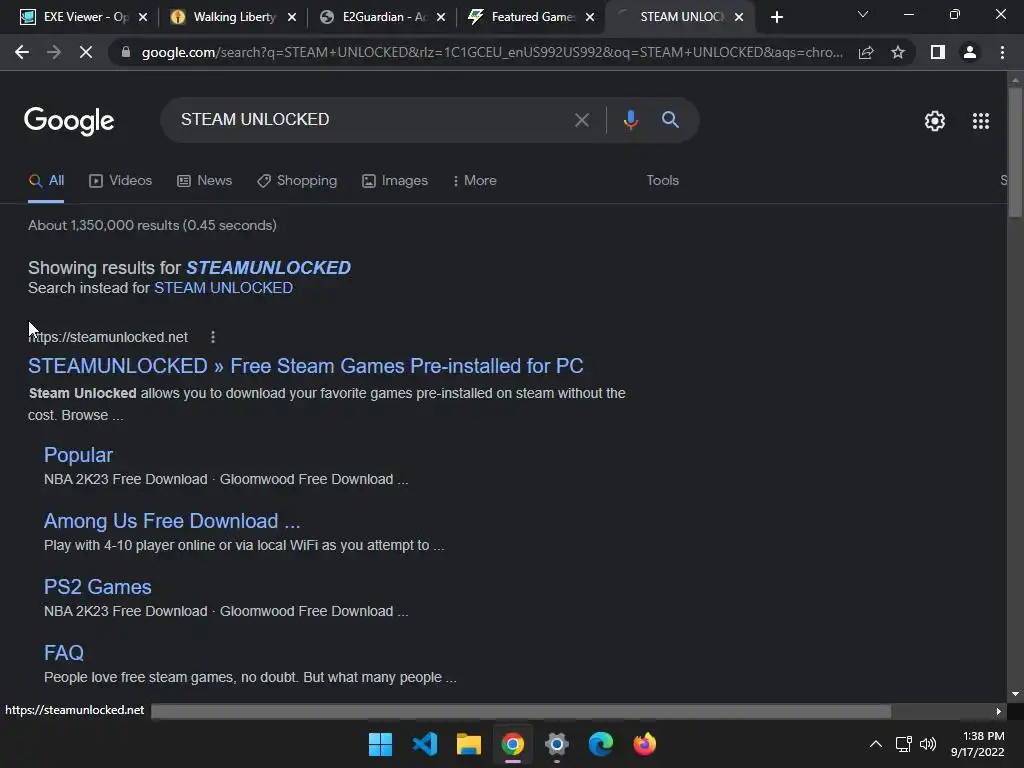The height and width of the screenshot is (768, 1024).
Task: Filter results by News
Action: coord(204,181)
